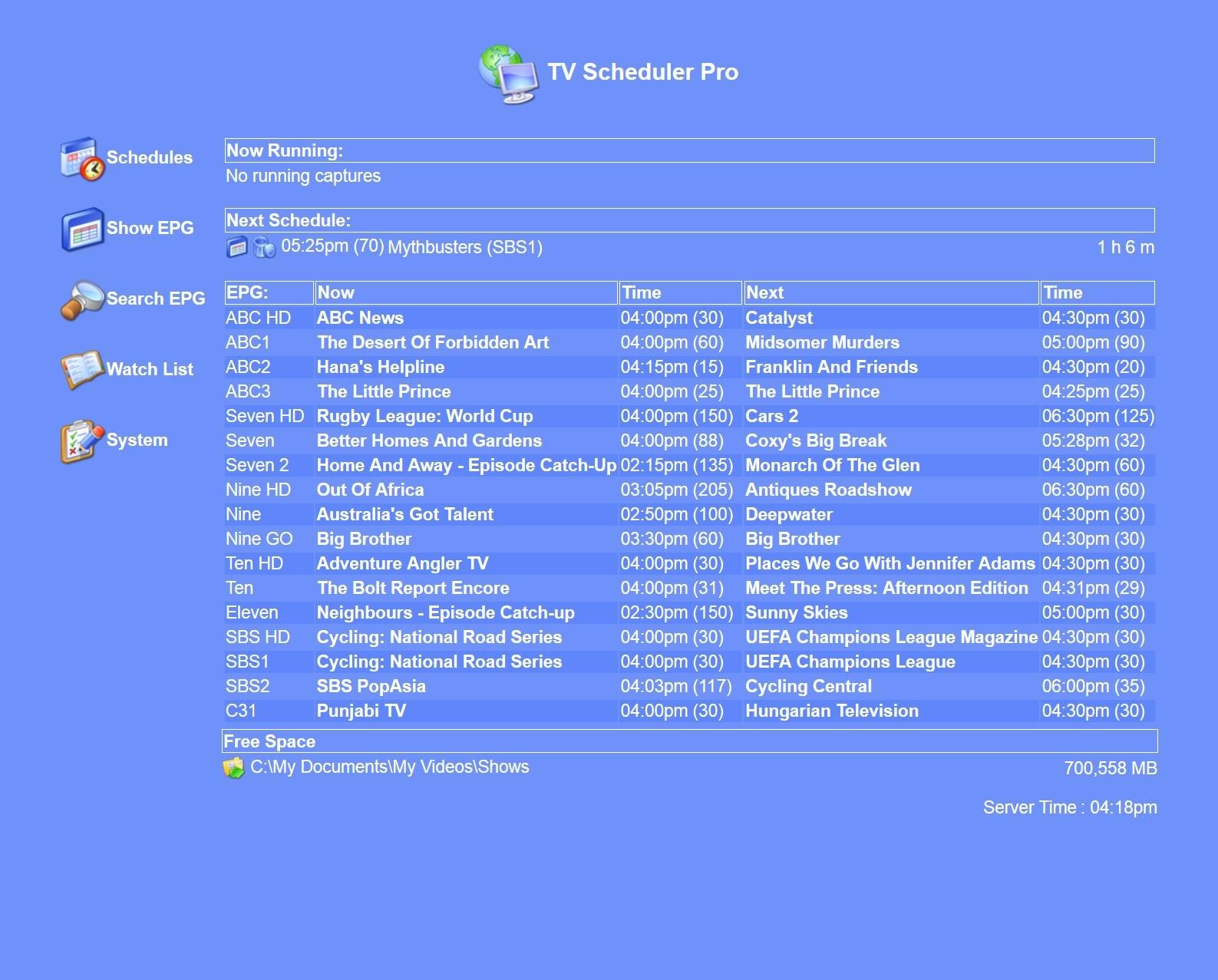Open The Bolt Report Encore
This screenshot has height=980, width=1218.
pyautogui.click(x=413, y=588)
